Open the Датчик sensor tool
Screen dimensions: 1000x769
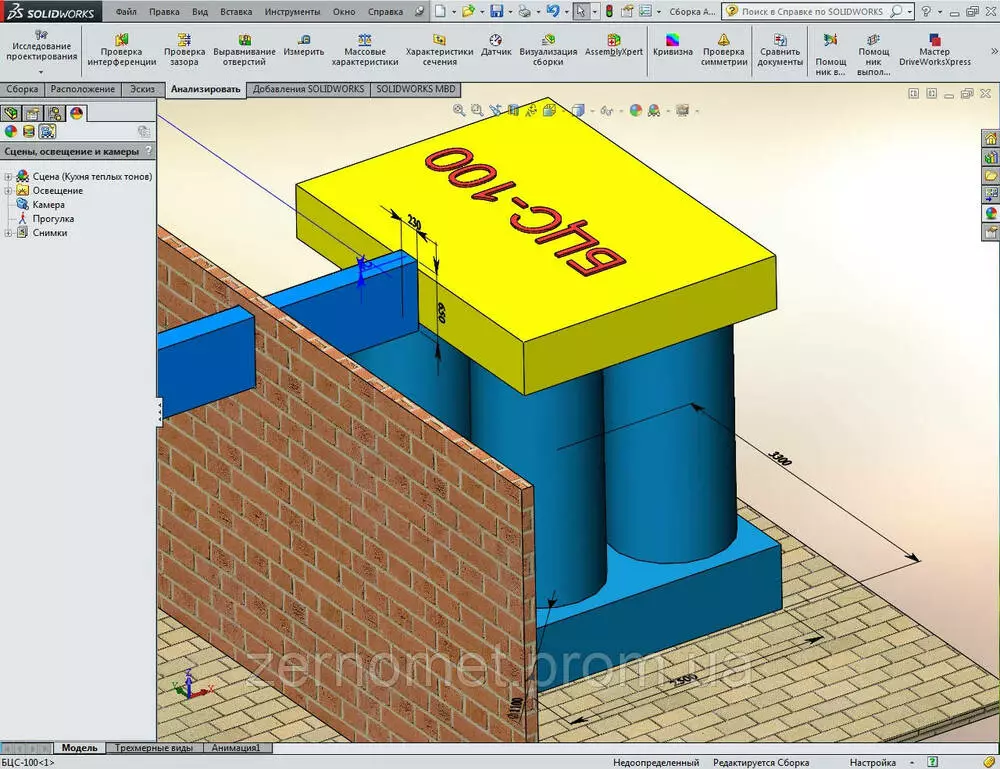tap(496, 45)
